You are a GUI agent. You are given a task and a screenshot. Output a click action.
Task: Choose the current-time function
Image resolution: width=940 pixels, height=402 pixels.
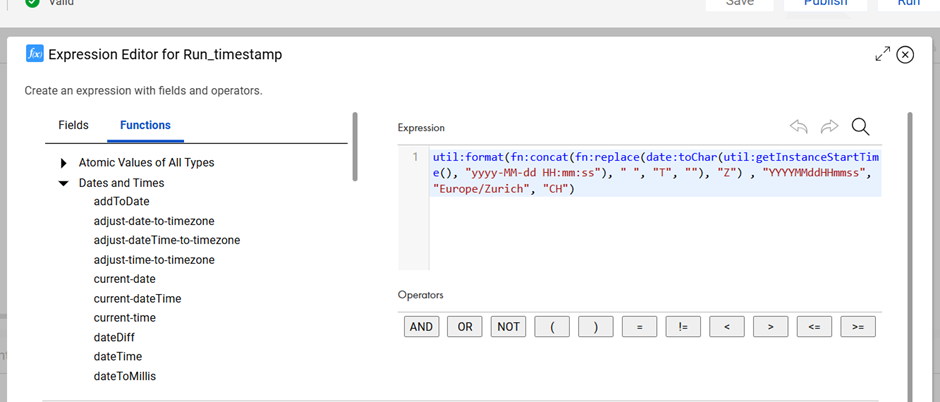(x=125, y=318)
